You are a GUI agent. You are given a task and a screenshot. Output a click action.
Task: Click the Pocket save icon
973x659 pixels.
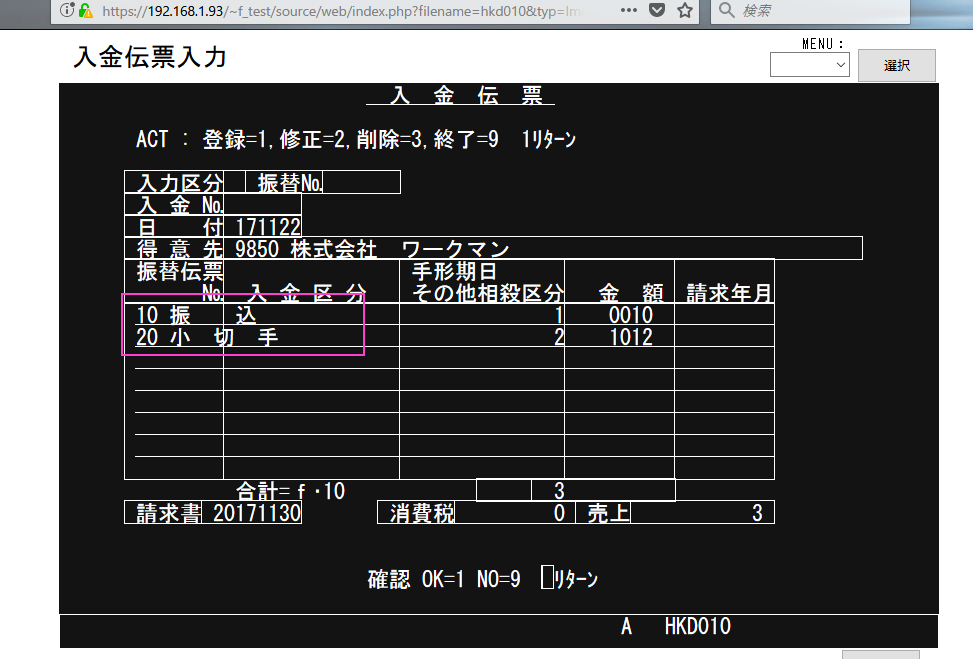pos(656,11)
